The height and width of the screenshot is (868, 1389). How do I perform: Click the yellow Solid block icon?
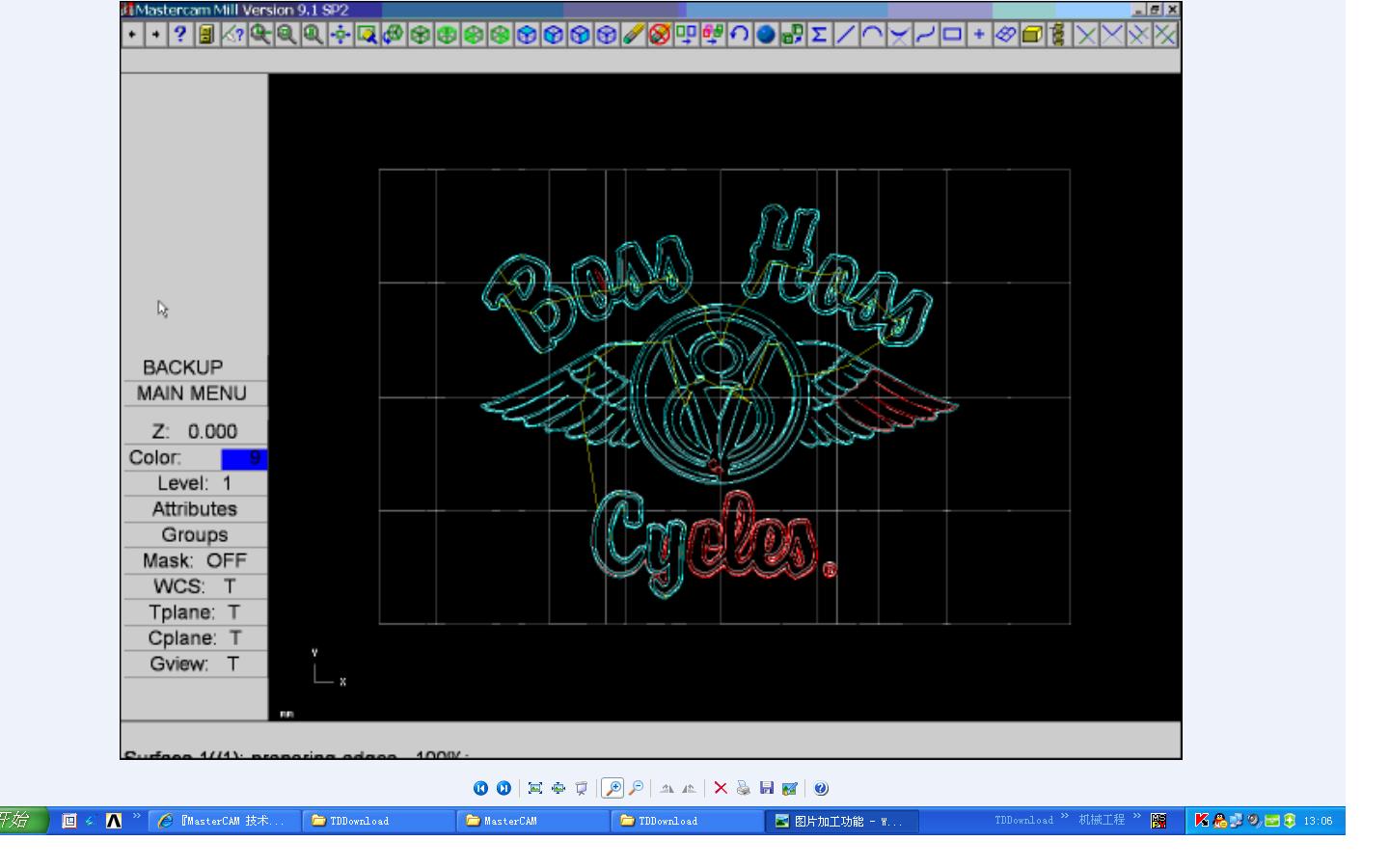pos(1032,35)
